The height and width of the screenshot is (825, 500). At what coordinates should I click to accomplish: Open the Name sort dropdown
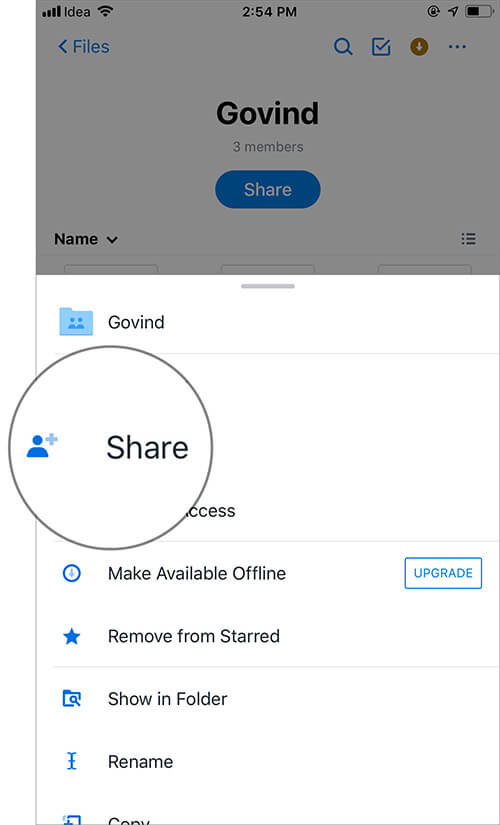(86, 239)
